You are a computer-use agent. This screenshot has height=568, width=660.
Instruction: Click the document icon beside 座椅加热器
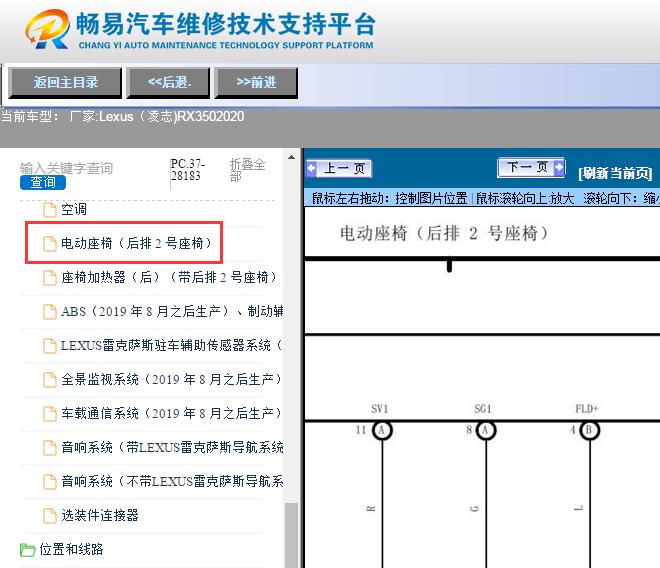coord(50,278)
